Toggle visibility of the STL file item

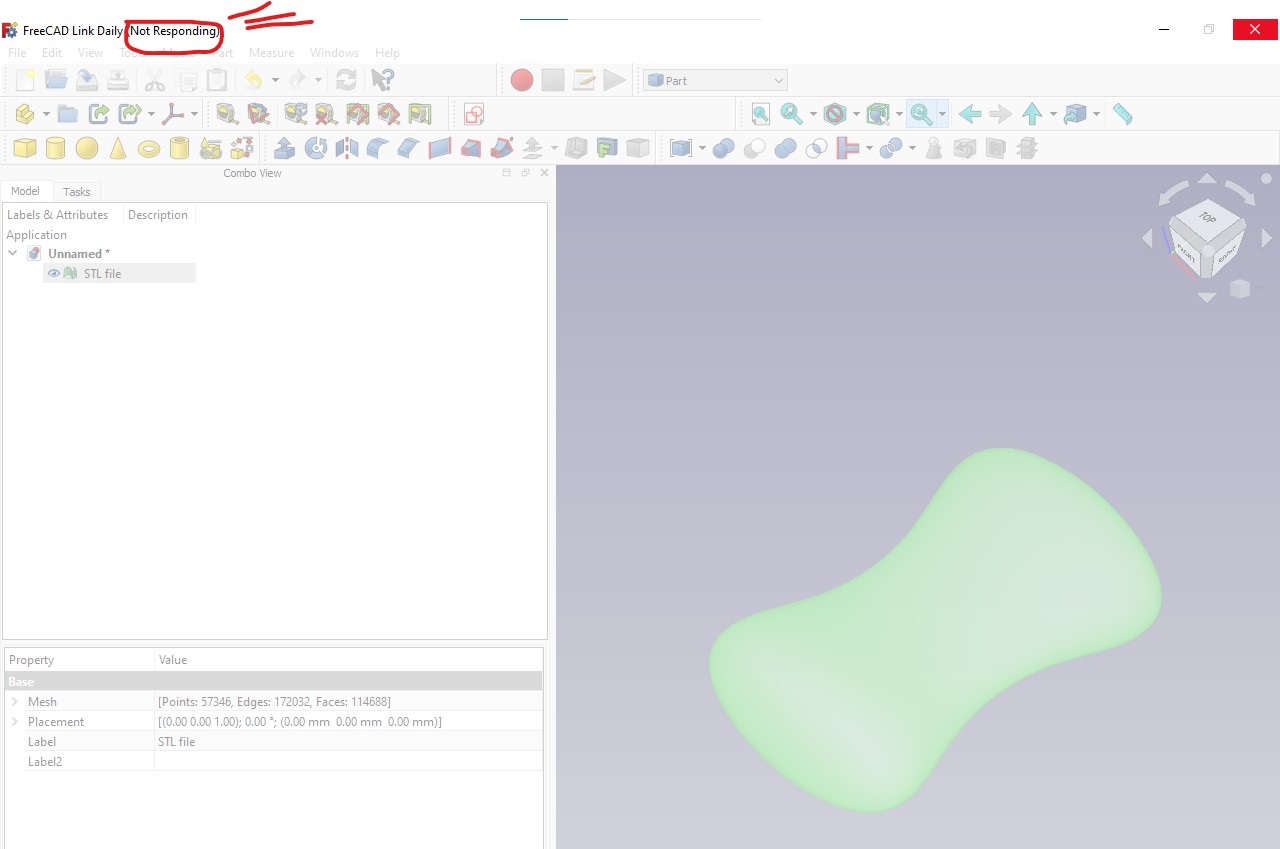click(x=53, y=273)
